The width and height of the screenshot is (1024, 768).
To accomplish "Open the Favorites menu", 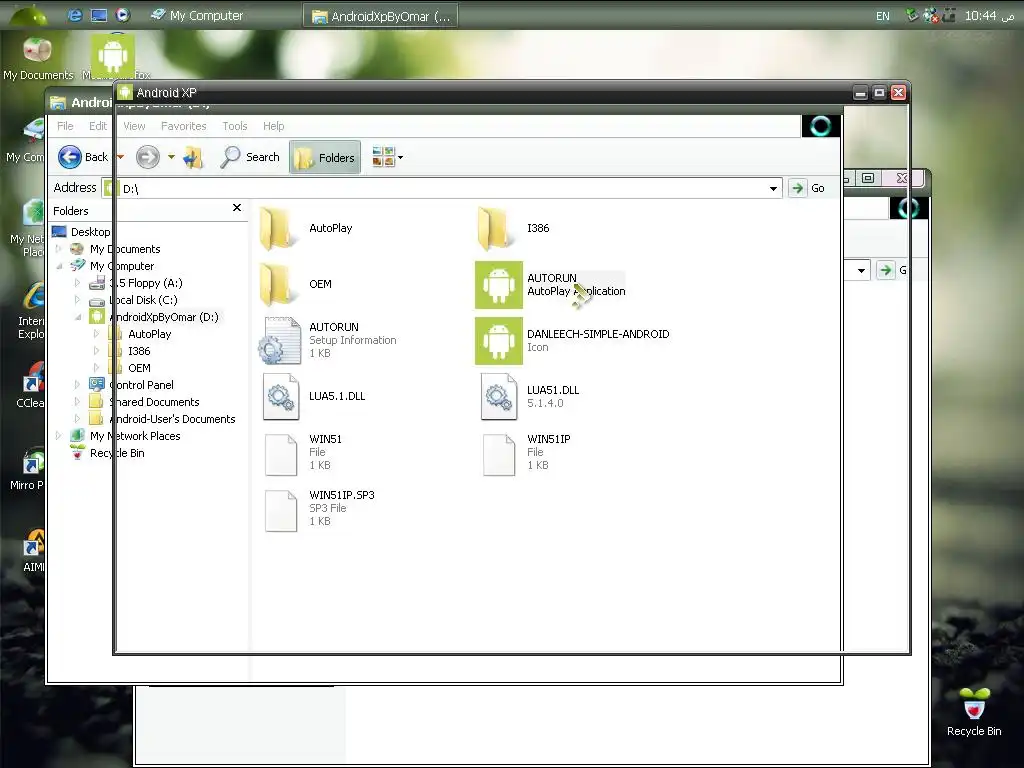I will 184,126.
